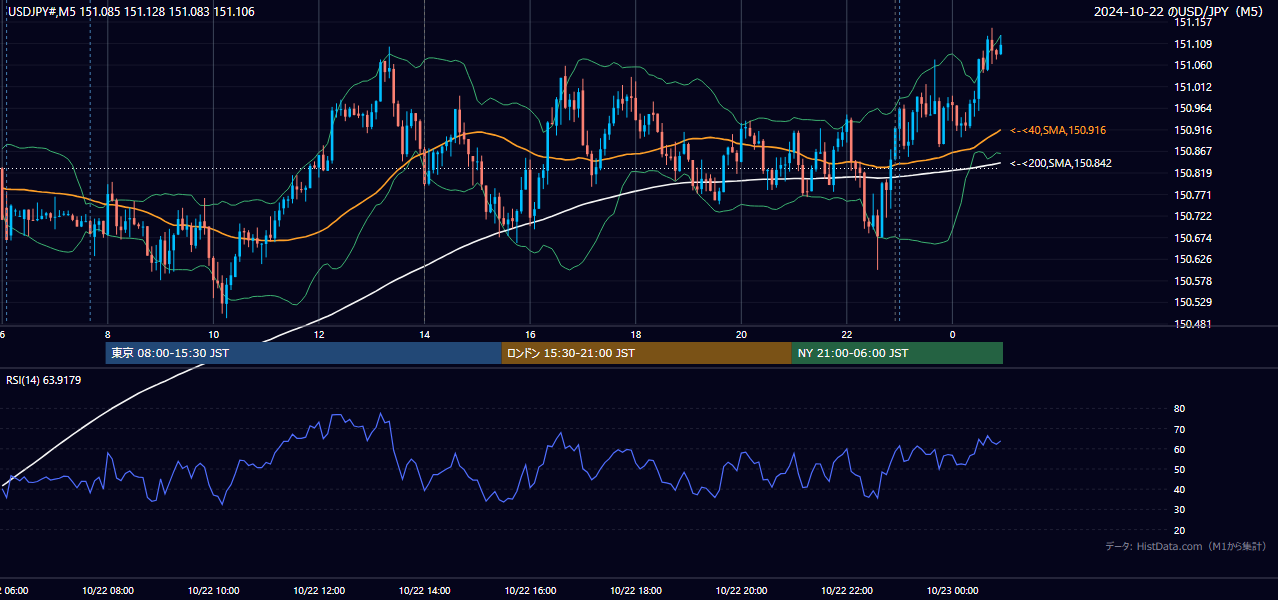Click hour label 18 under the price chart
The height and width of the screenshot is (600, 1278).
pos(636,334)
